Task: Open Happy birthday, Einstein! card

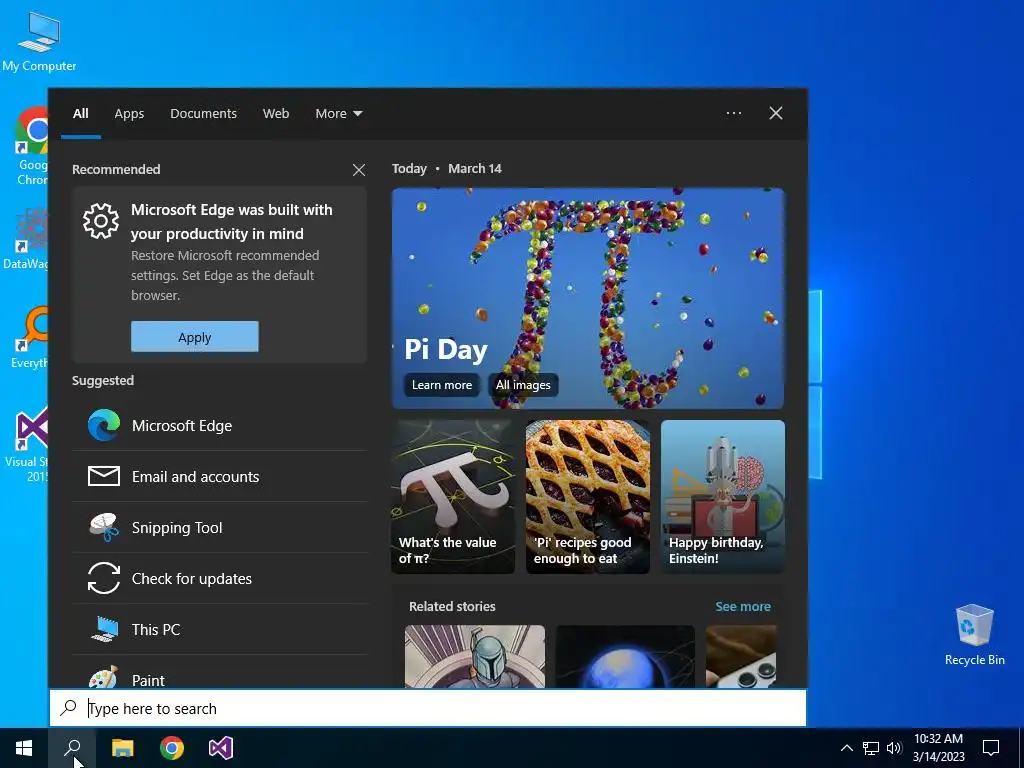Action: (722, 497)
